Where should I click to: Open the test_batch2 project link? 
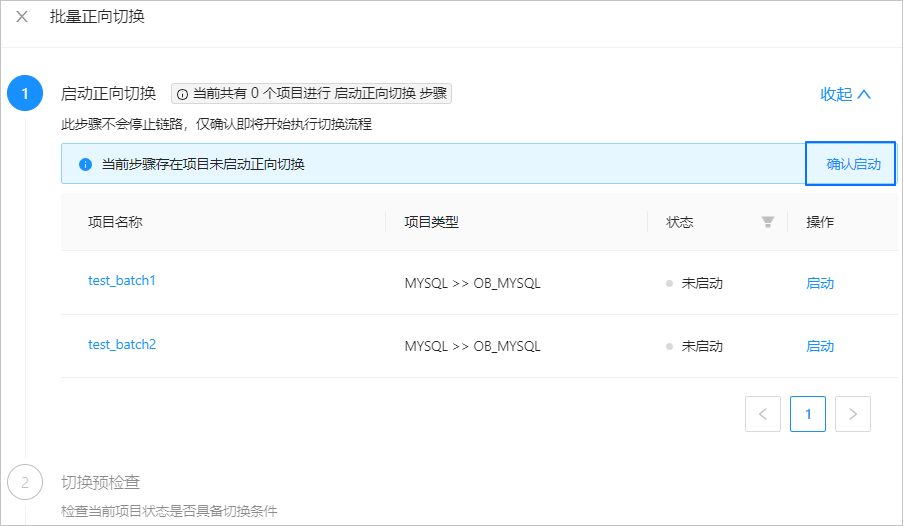point(122,345)
